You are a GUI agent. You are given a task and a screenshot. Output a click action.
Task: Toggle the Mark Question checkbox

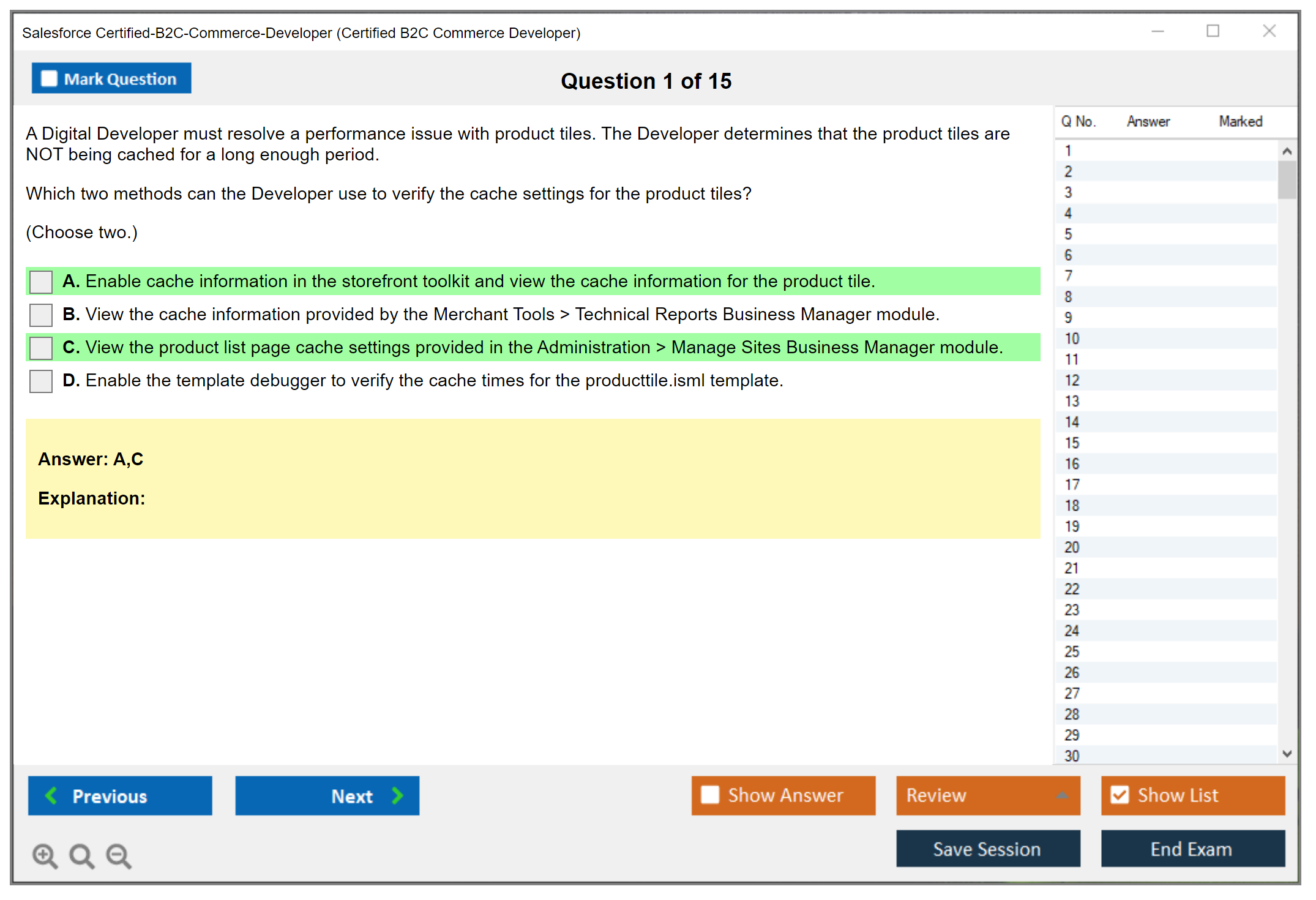tap(49, 78)
